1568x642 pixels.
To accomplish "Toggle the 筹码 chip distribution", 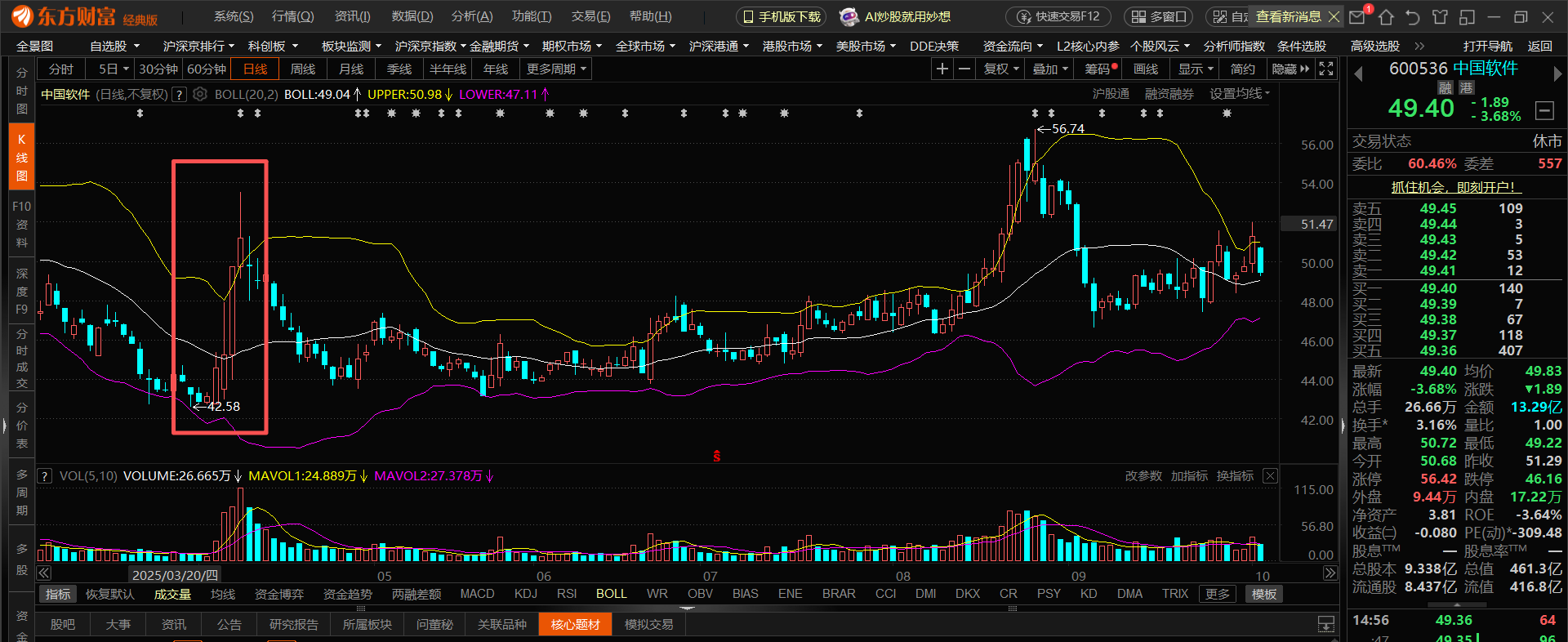I will (1098, 69).
